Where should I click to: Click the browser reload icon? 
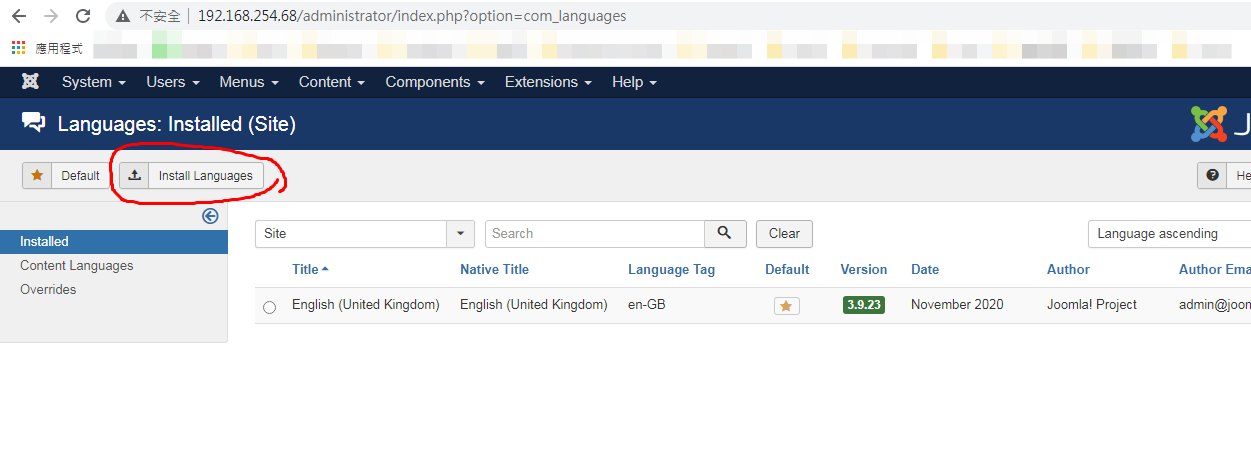(83, 16)
